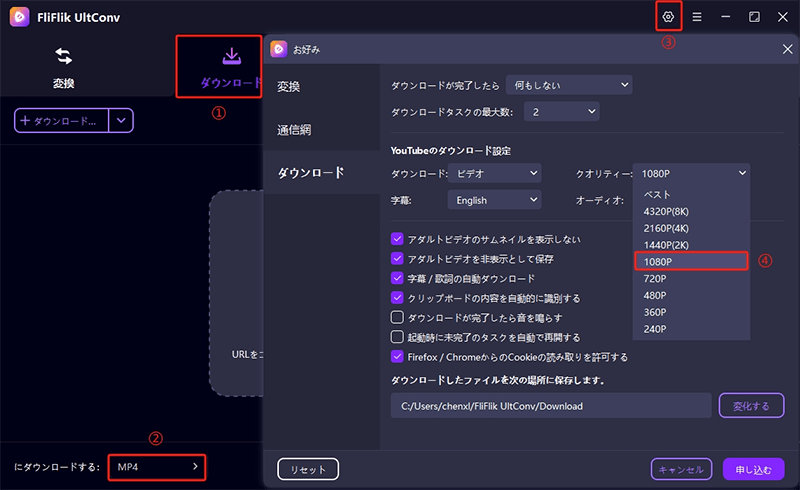The height and width of the screenshot is (490, 800).
Task: Choose 480P quality option
Action: point(691,296)
